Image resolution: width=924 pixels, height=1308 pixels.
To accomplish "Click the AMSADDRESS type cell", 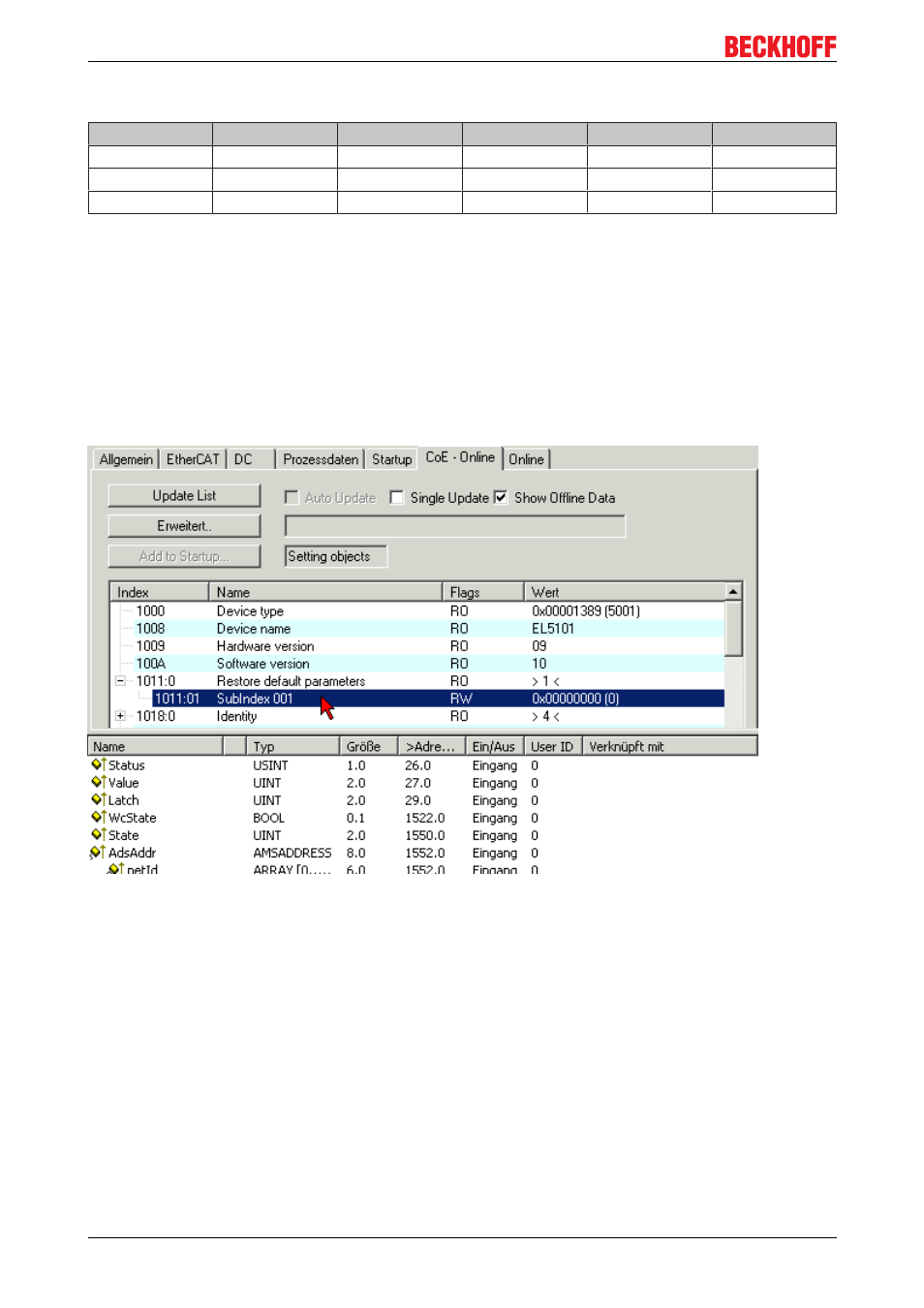I will point(293,853).
